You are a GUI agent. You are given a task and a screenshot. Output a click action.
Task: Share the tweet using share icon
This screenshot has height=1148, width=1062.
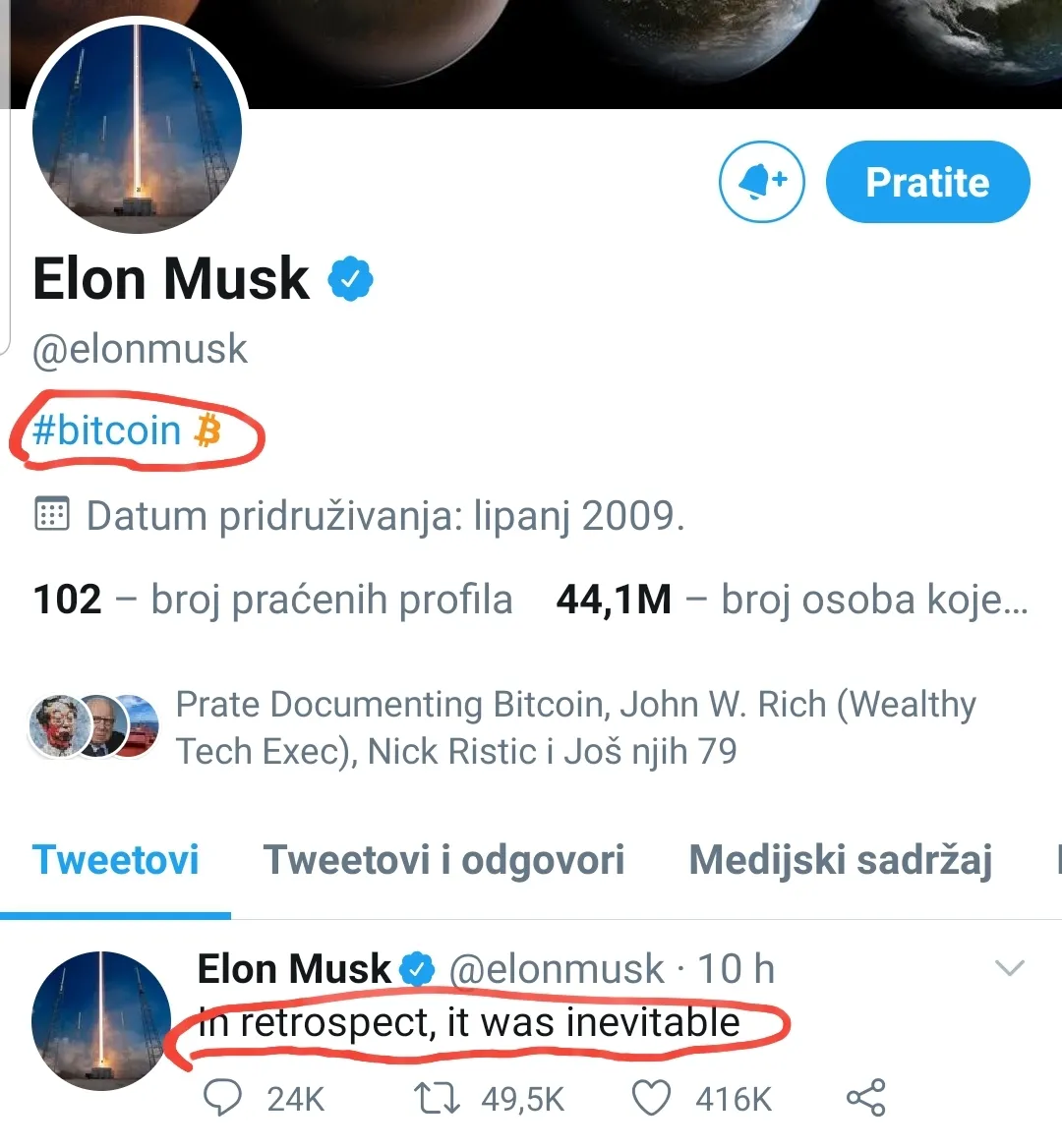point(865,1098)
